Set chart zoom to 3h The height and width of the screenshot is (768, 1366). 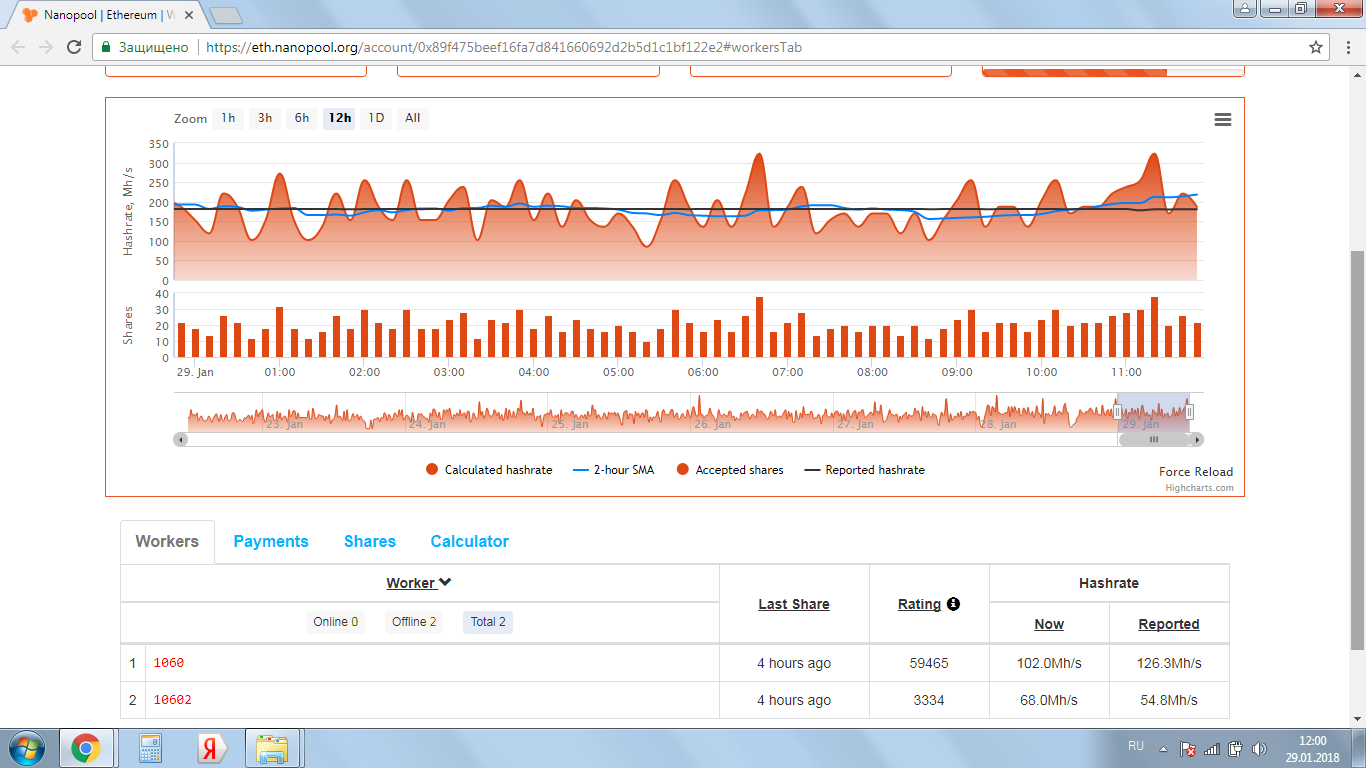[265, 118]
